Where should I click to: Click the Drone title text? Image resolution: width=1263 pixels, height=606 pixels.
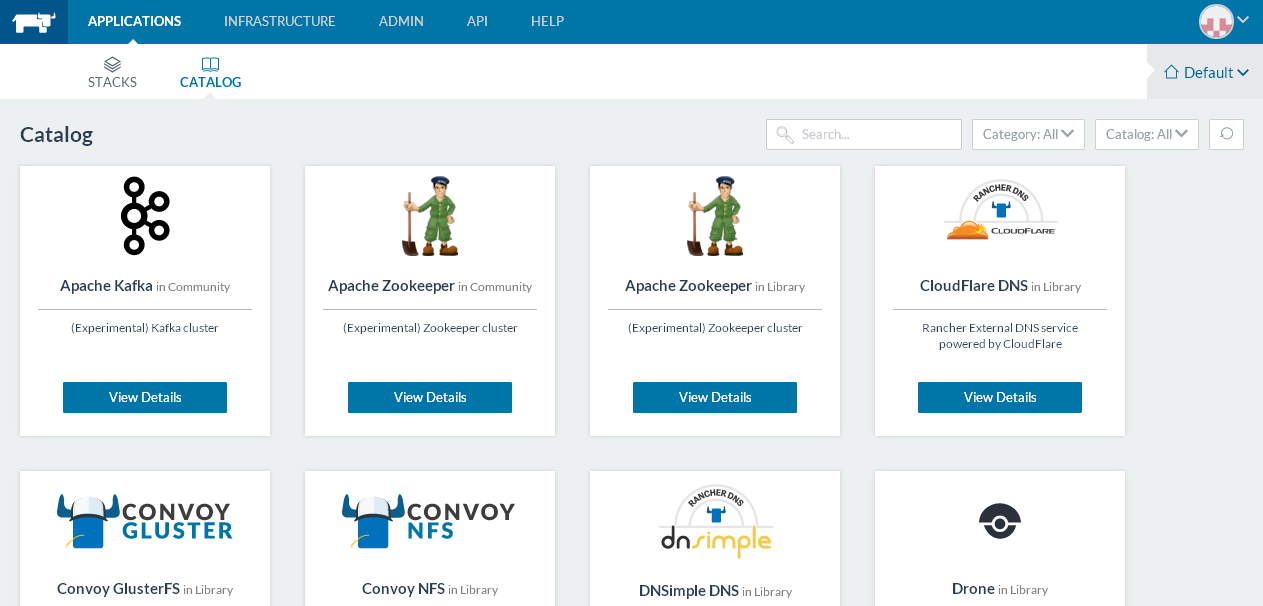point(973,588)
